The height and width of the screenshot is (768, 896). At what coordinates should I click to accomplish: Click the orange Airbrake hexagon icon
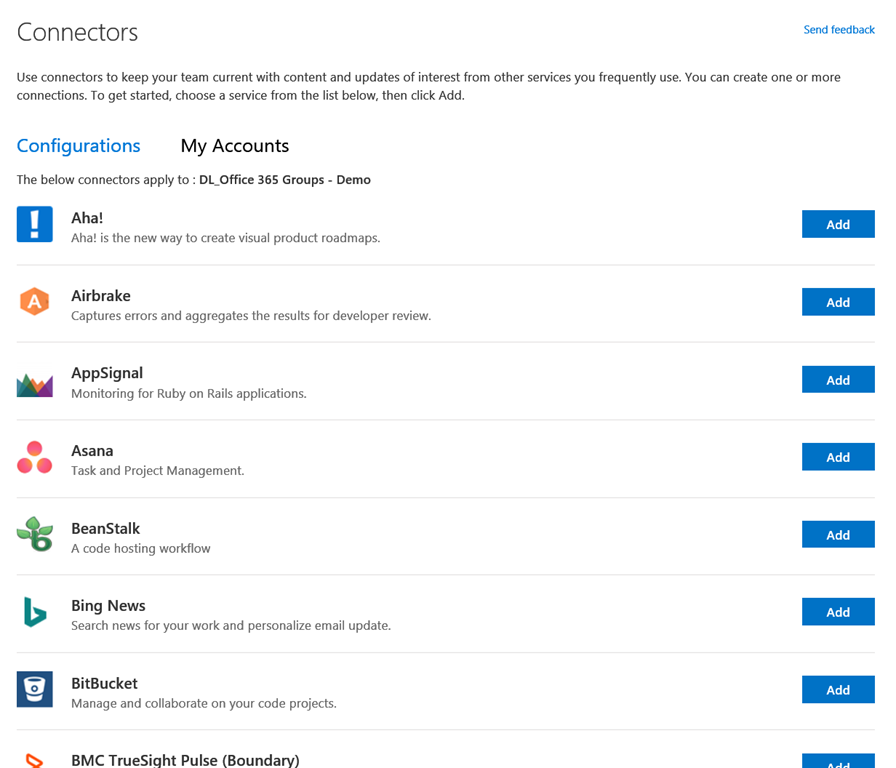[x=35, y=301]
